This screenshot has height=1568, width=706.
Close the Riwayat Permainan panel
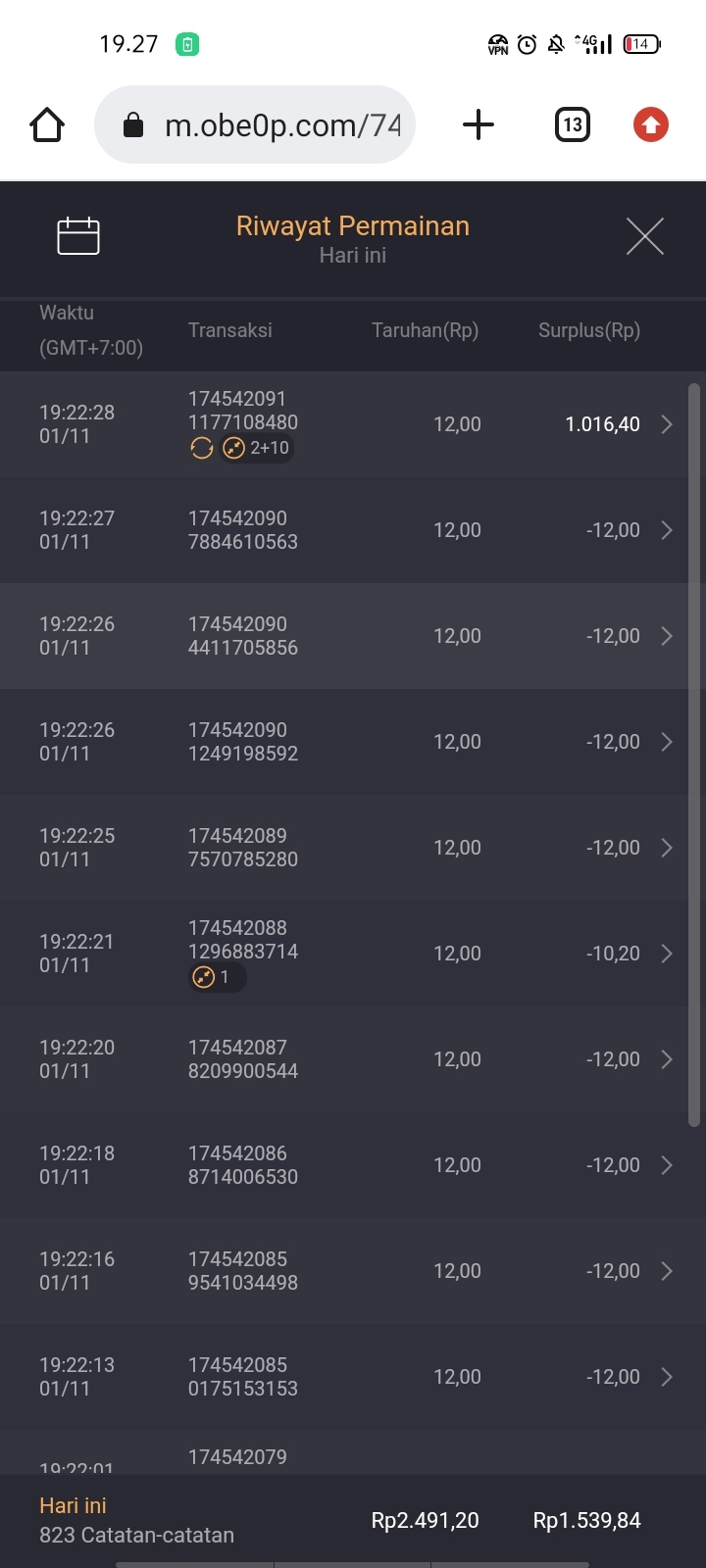pyautogui.click(x=644, y=236)
